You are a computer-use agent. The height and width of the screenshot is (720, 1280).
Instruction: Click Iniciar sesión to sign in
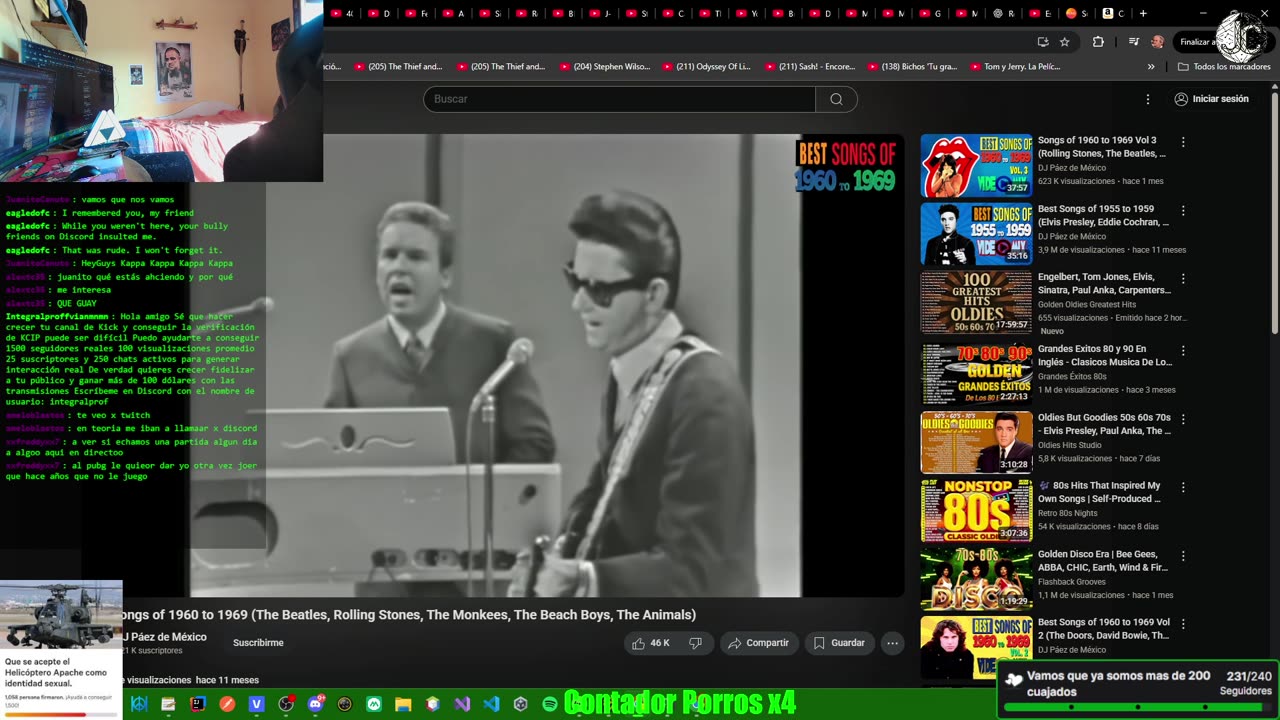point(1211,99)
